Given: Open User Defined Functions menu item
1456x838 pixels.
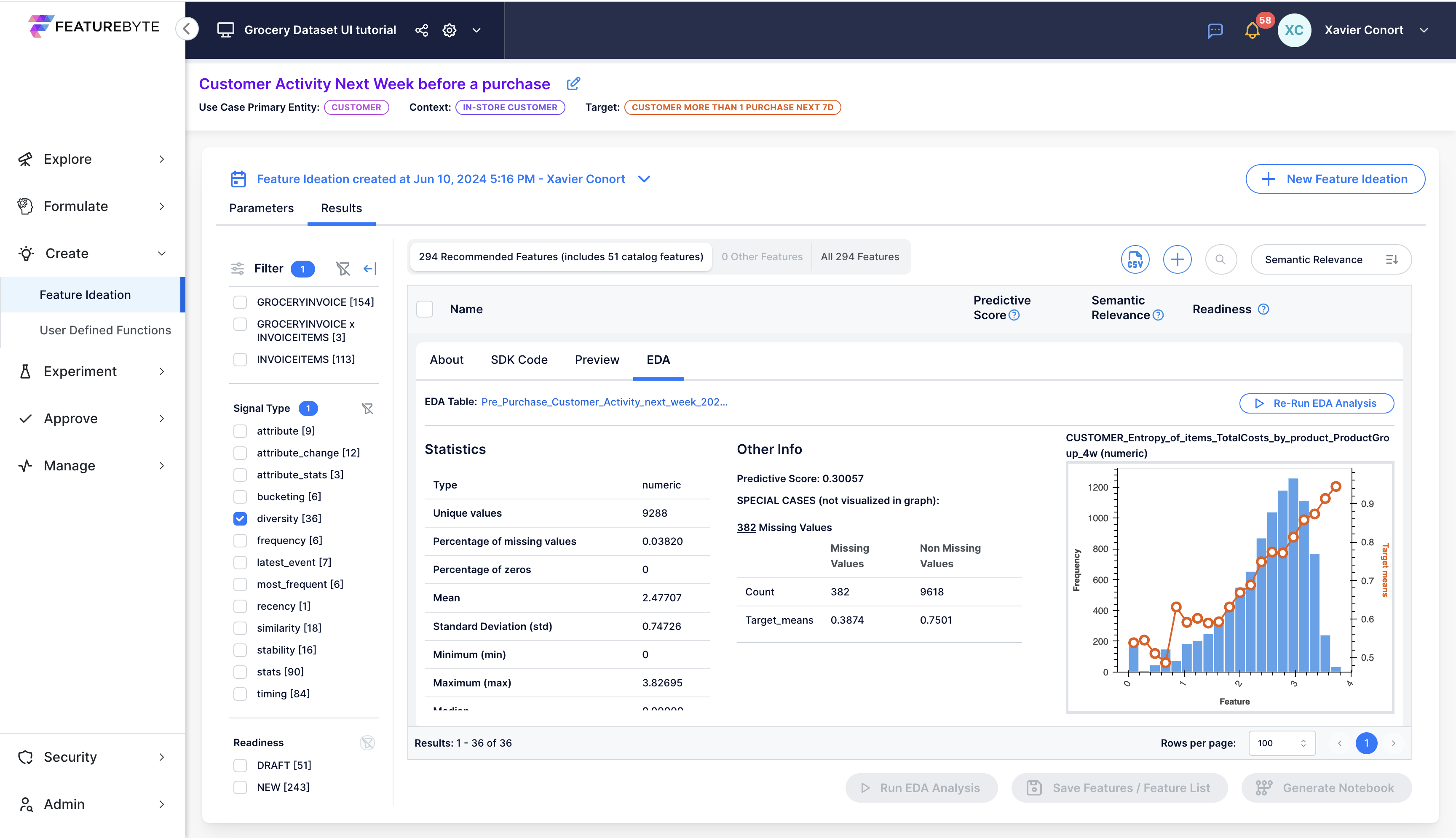Looking at the screenshot, I should coord(105,331).
